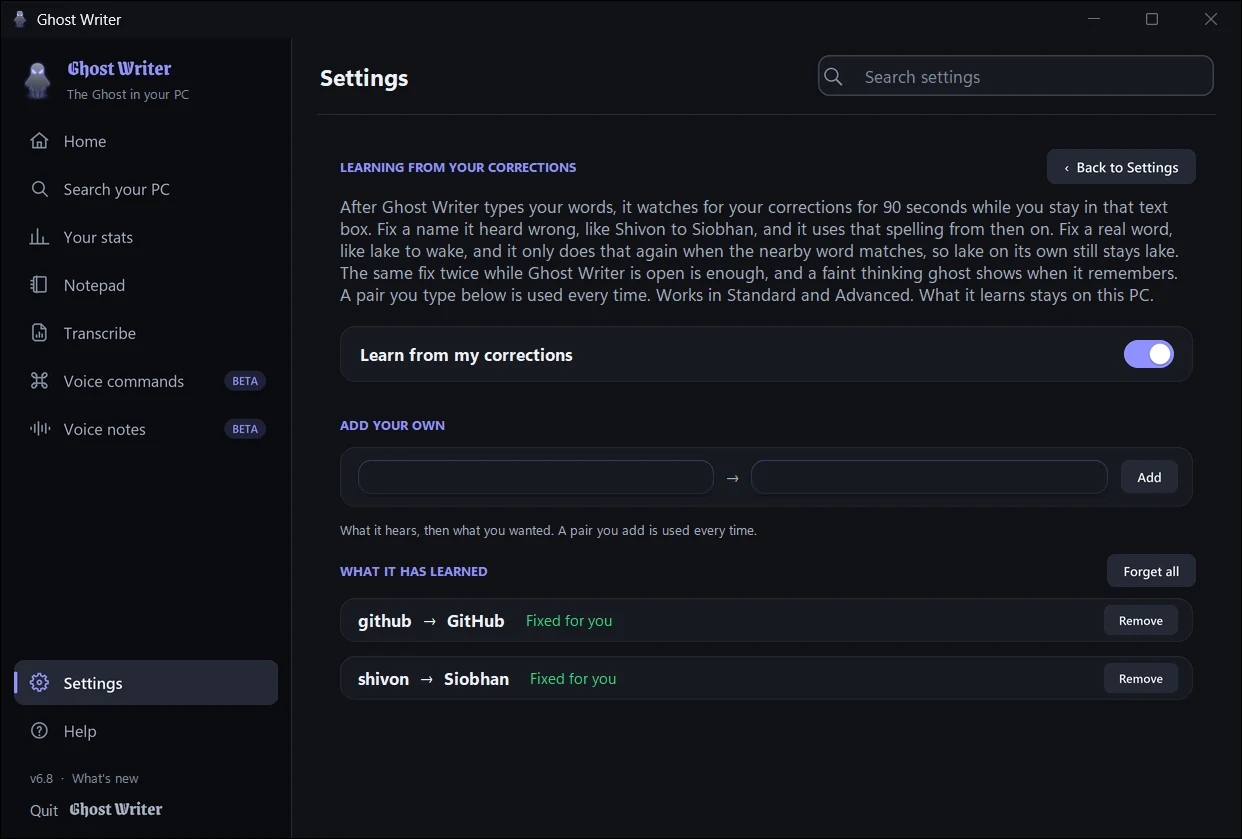Screen dimensions: 1242x839
Task: Click the what-it-hears input box
Action: pyautogui.click(x=536, y=477)
